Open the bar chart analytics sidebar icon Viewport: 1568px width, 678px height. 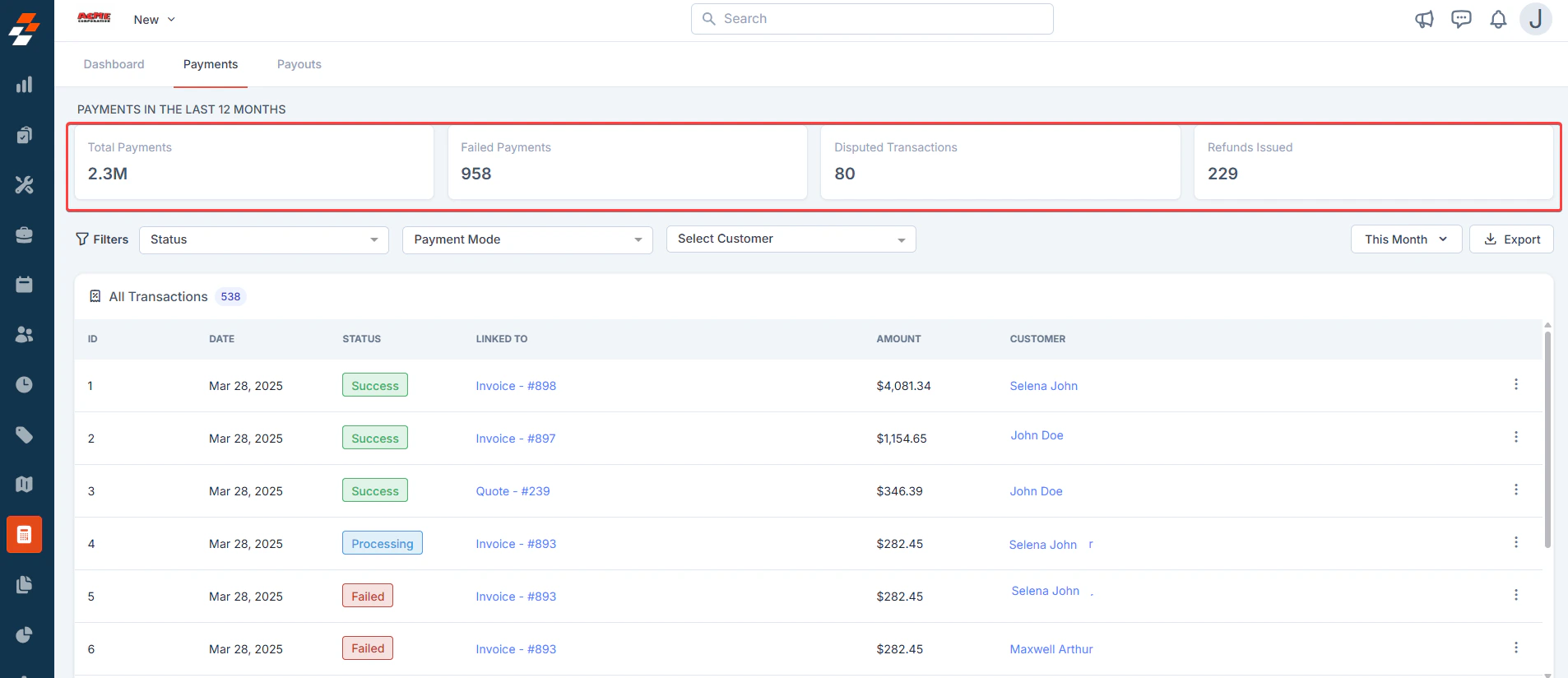25,85
